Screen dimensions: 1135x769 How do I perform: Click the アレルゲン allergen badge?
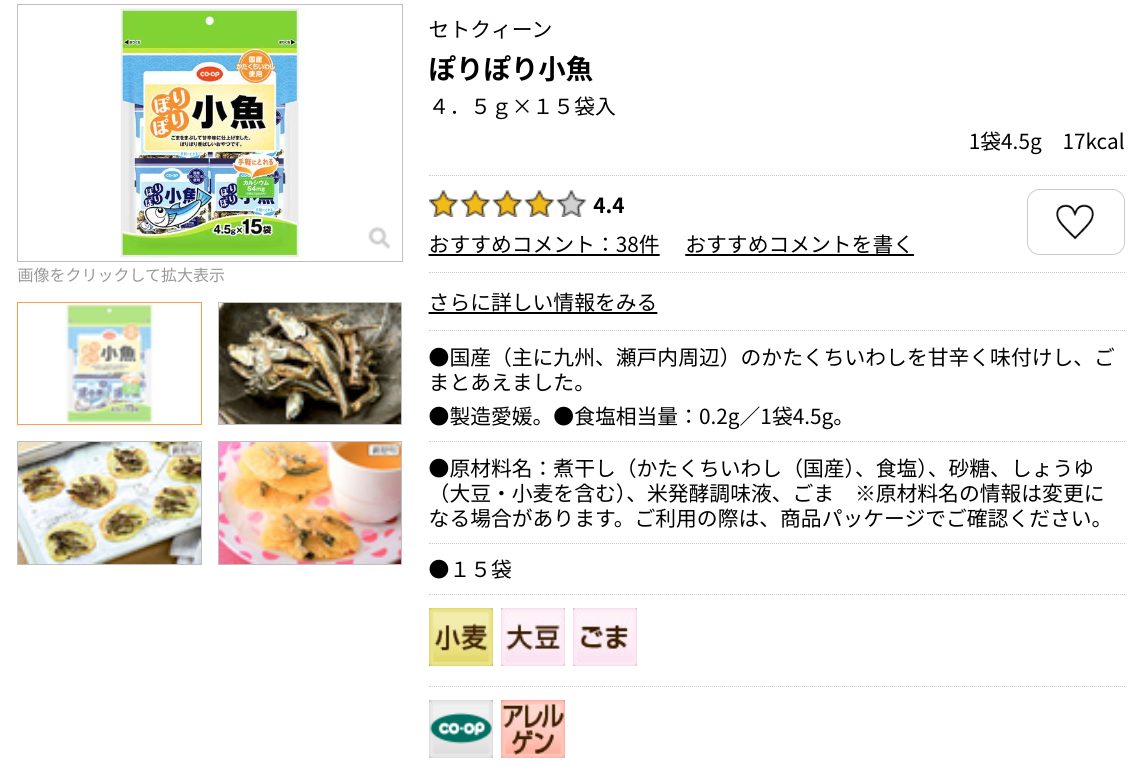533,728
